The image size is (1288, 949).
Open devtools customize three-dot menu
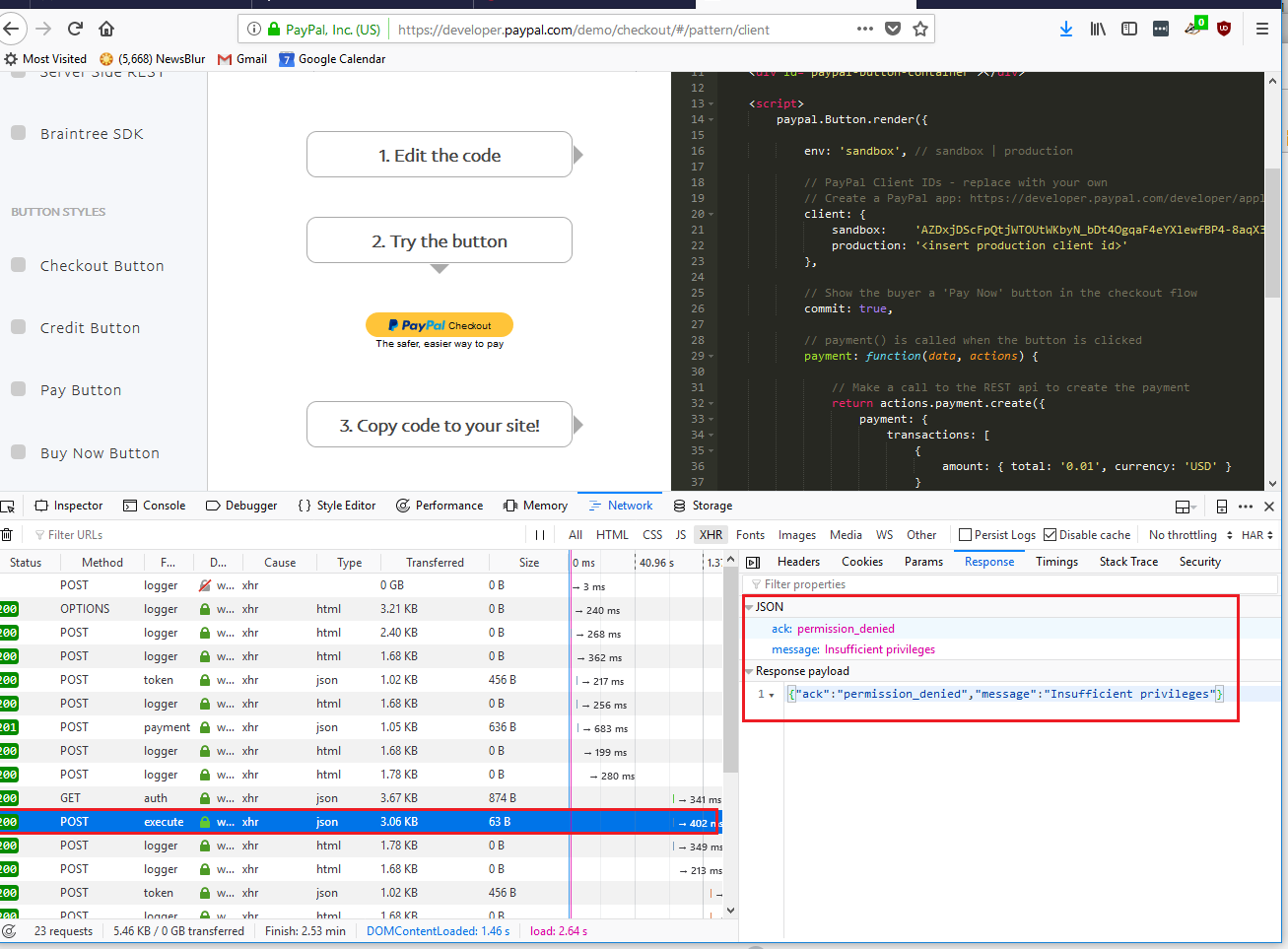(1246, 506)
